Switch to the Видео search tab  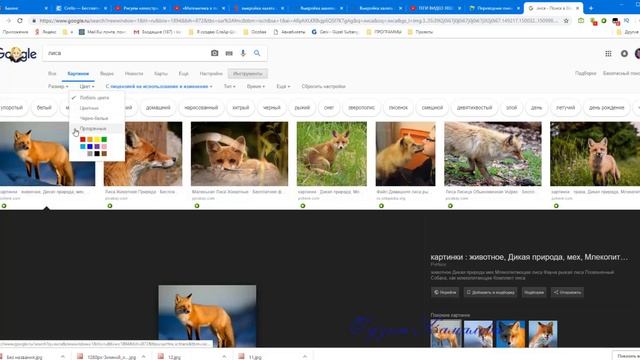(107, 74)
